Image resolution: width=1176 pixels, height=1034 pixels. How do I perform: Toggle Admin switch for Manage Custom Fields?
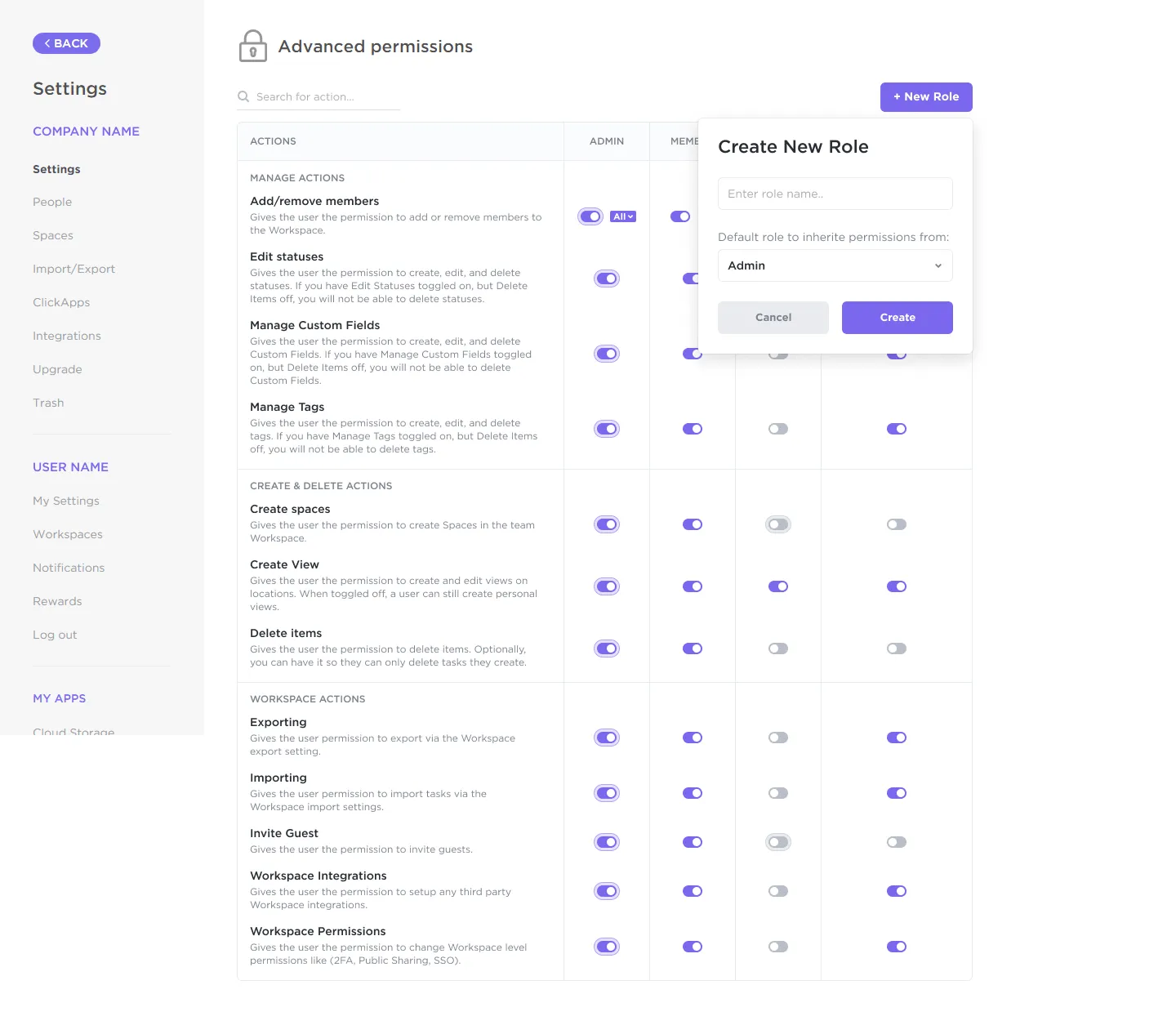point(607,354)
